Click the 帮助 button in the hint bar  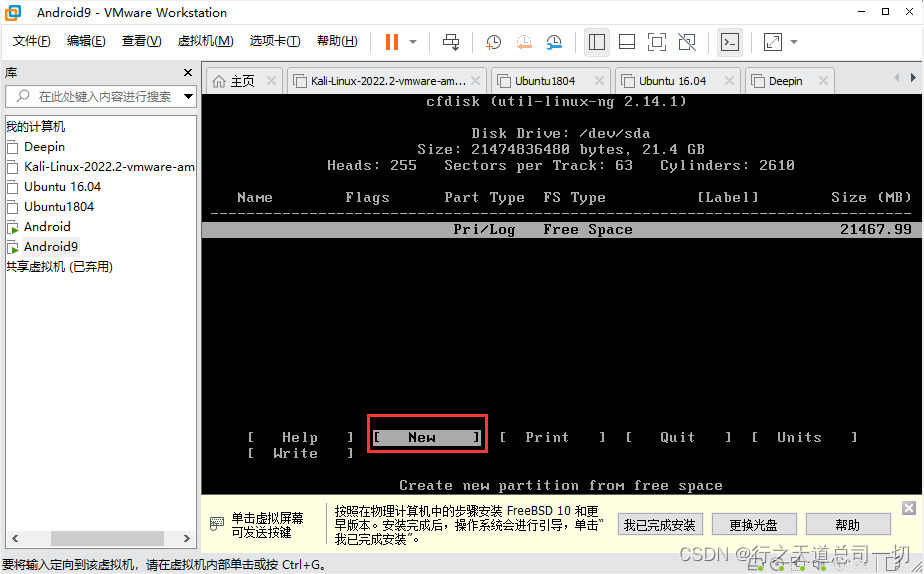point(848,524)
